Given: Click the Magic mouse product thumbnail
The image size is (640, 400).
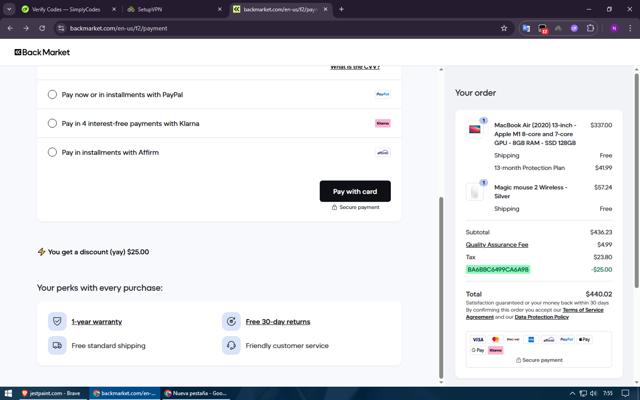Looking at the screenshot, I should click(x=475, y=192).
